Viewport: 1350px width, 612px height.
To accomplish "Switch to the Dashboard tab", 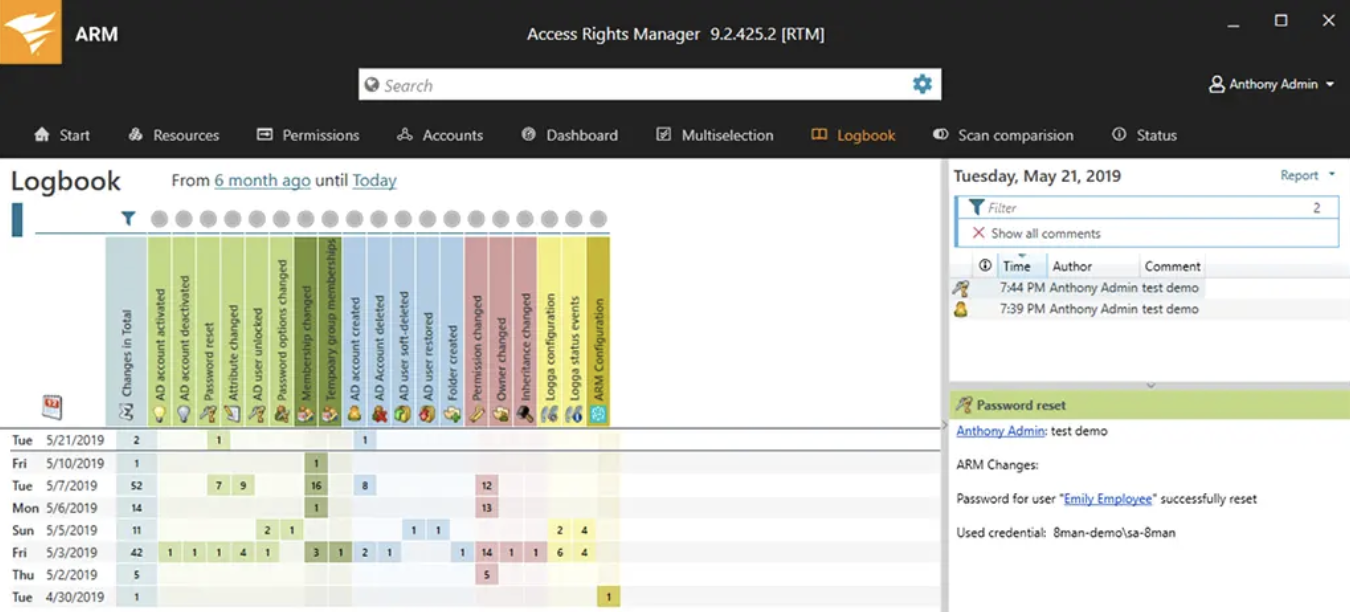I will [x=570, y=135].
